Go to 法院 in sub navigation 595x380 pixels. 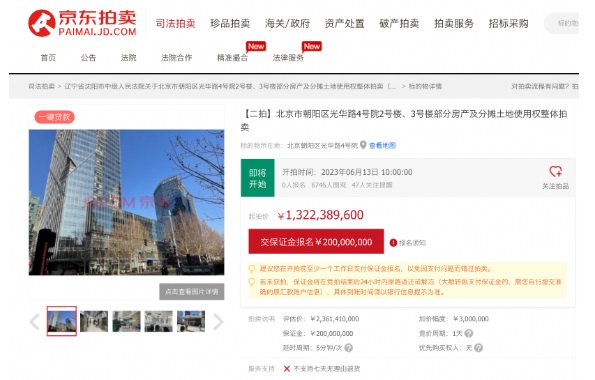tap(128, 58)
